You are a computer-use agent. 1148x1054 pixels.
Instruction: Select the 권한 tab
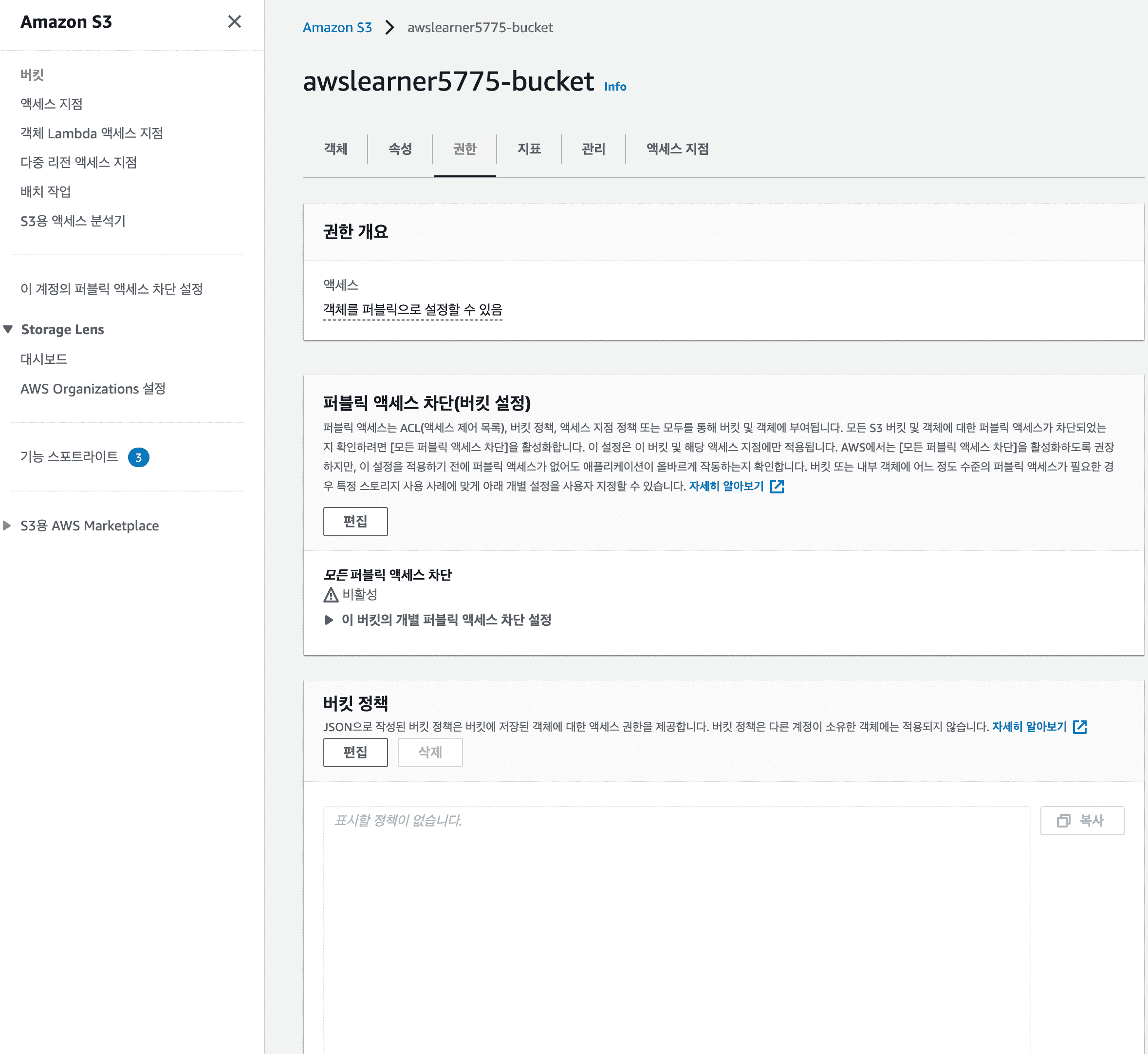point(464,149)
